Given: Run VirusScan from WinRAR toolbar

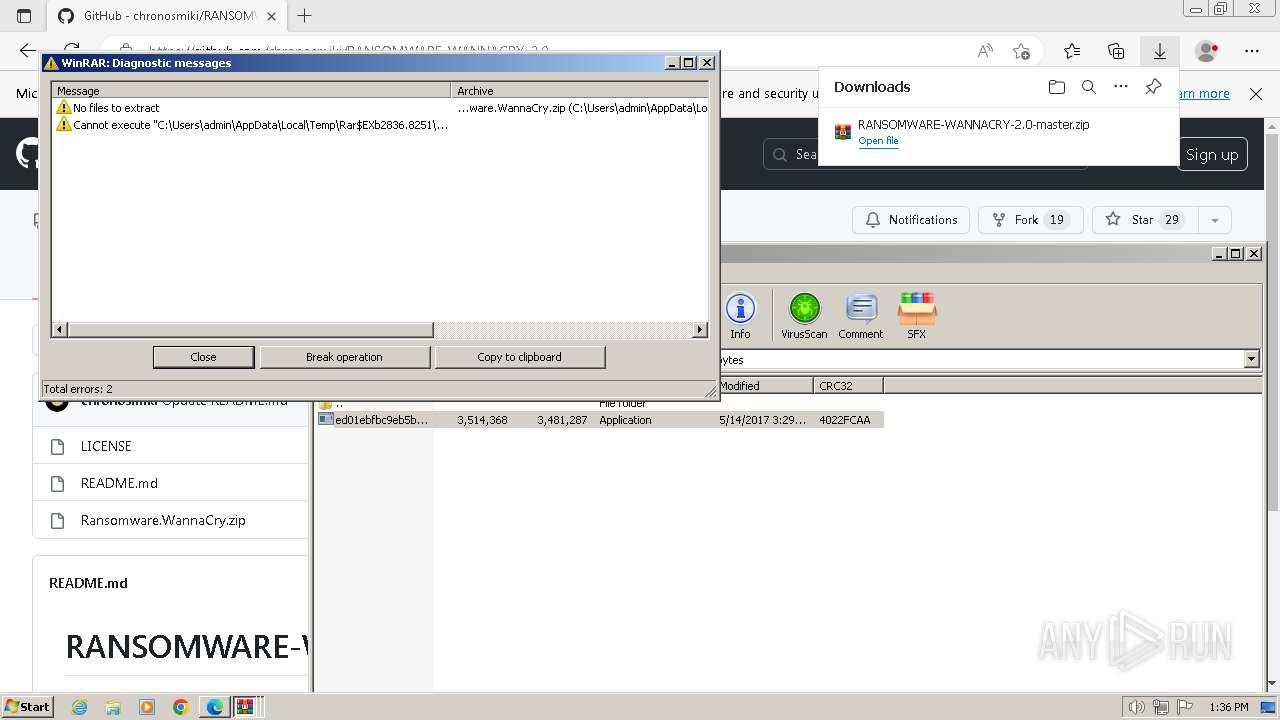Looking at the screenshot, I should [804, 316].
